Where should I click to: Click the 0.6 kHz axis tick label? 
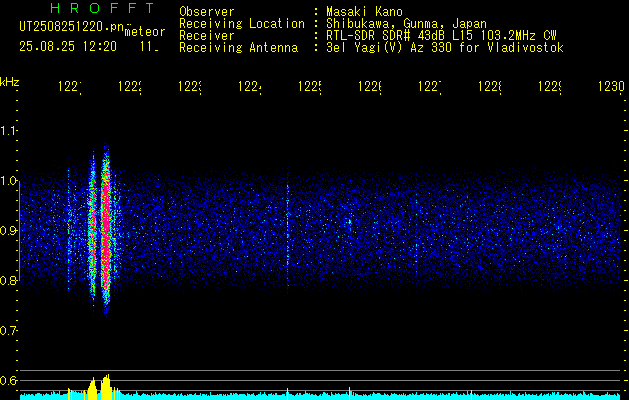tap(9, 380)
